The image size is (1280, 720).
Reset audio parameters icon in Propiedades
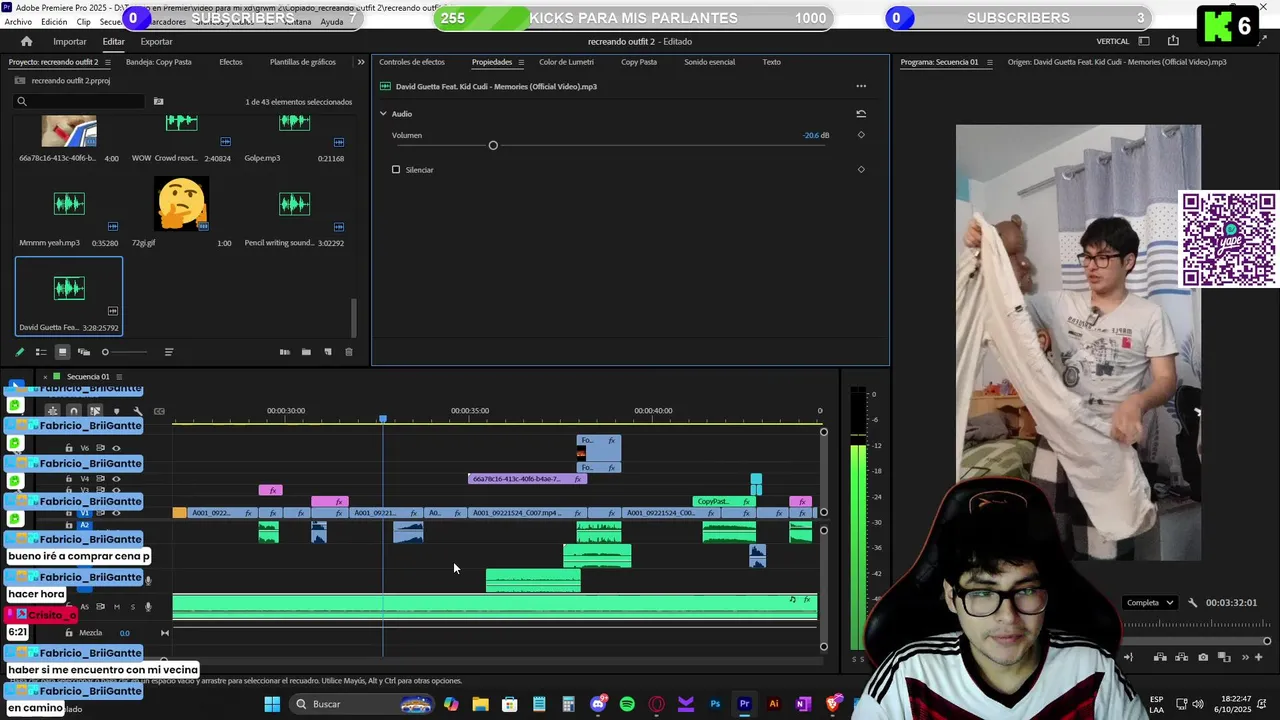(x=861, y=114)
